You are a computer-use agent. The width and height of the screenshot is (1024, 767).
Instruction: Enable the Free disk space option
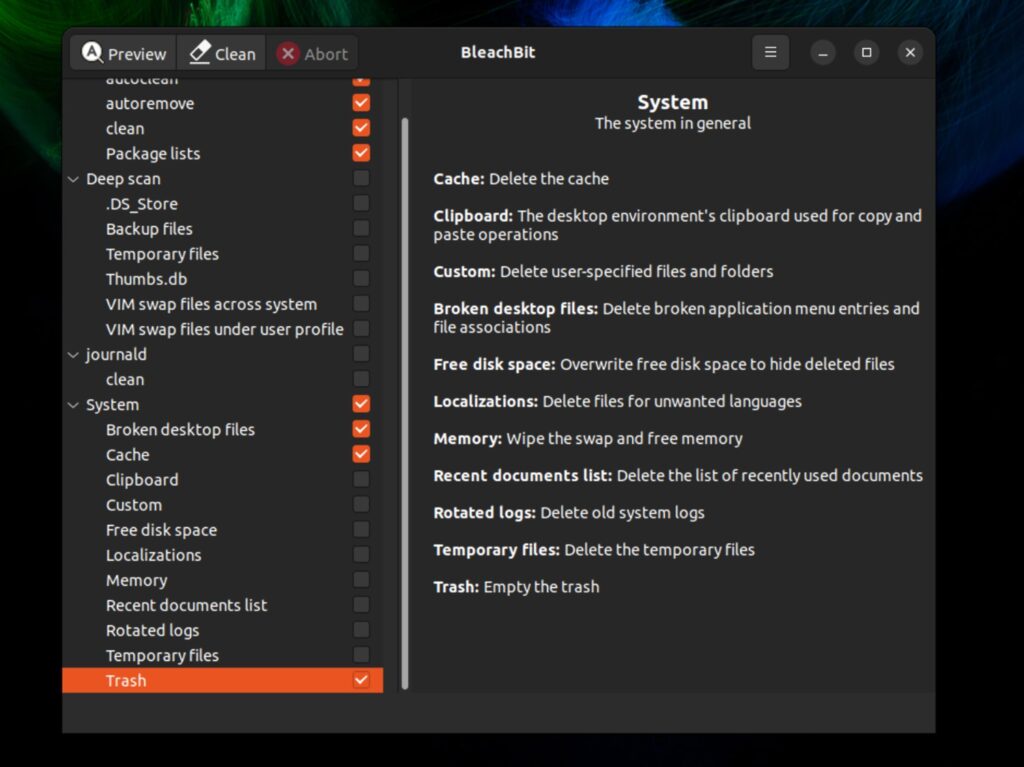pos(360,529)
